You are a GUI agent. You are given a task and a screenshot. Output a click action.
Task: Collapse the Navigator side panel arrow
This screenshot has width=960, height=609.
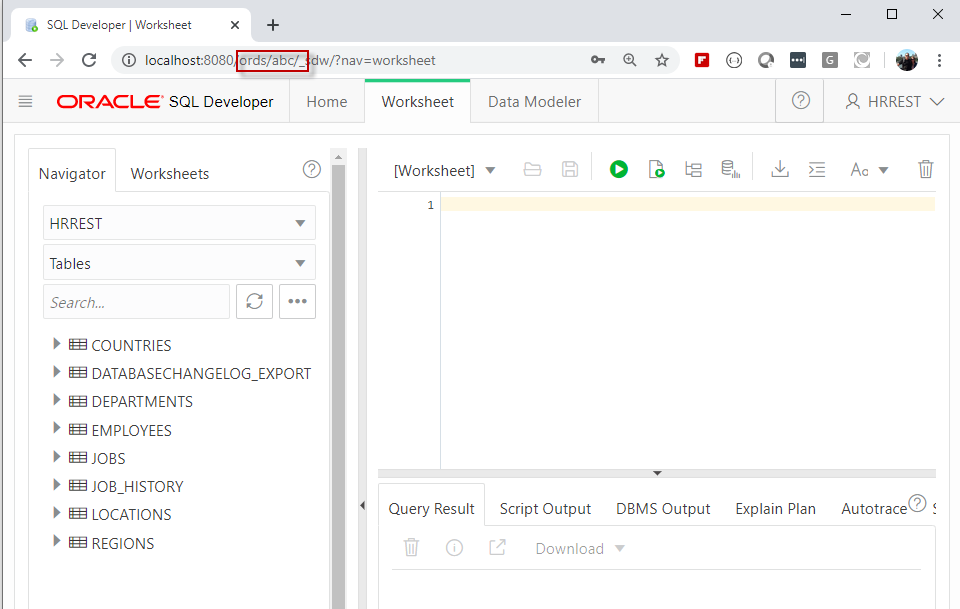click(x=362, y=505)
